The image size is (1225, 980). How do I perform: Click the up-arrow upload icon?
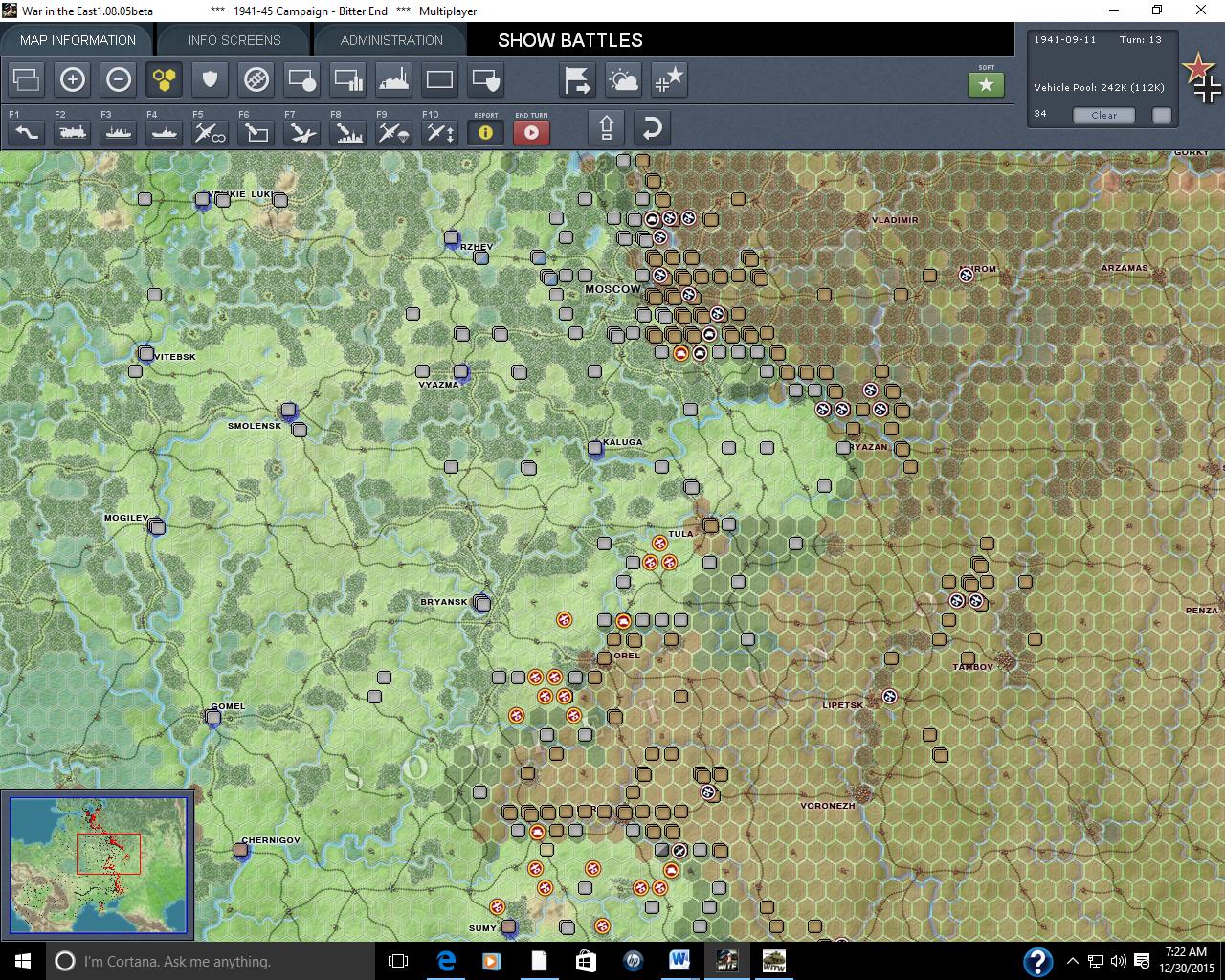(607, 127)
